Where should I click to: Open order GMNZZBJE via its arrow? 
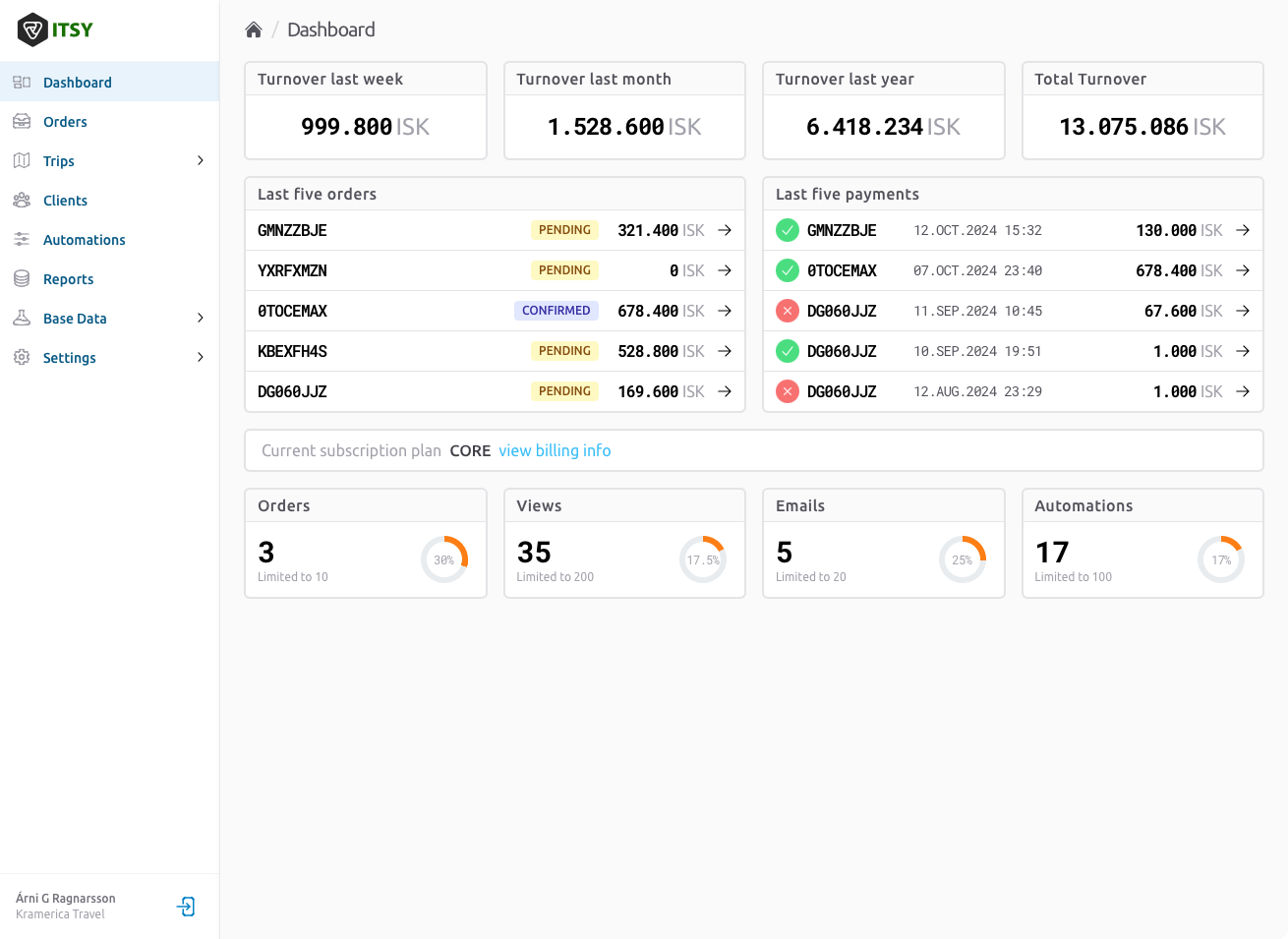(x=725, y=230)
